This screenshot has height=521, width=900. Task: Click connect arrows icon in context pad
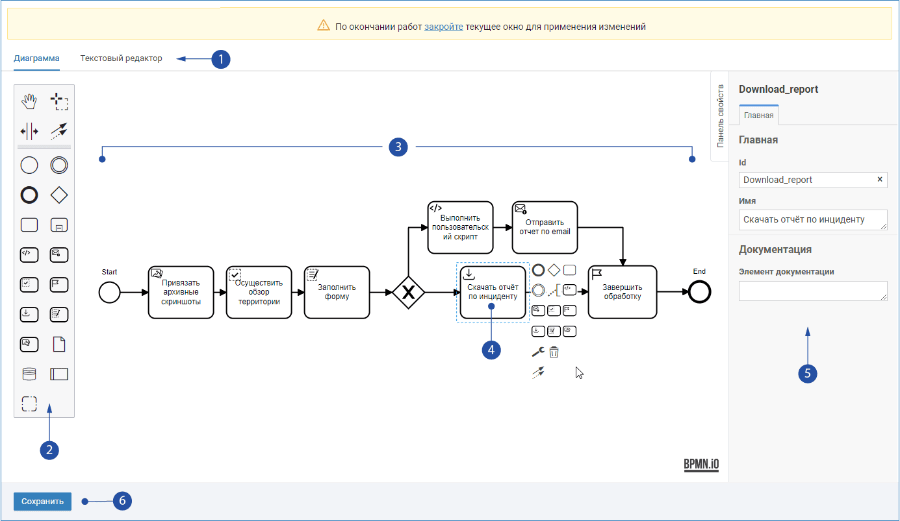[538, 372]
